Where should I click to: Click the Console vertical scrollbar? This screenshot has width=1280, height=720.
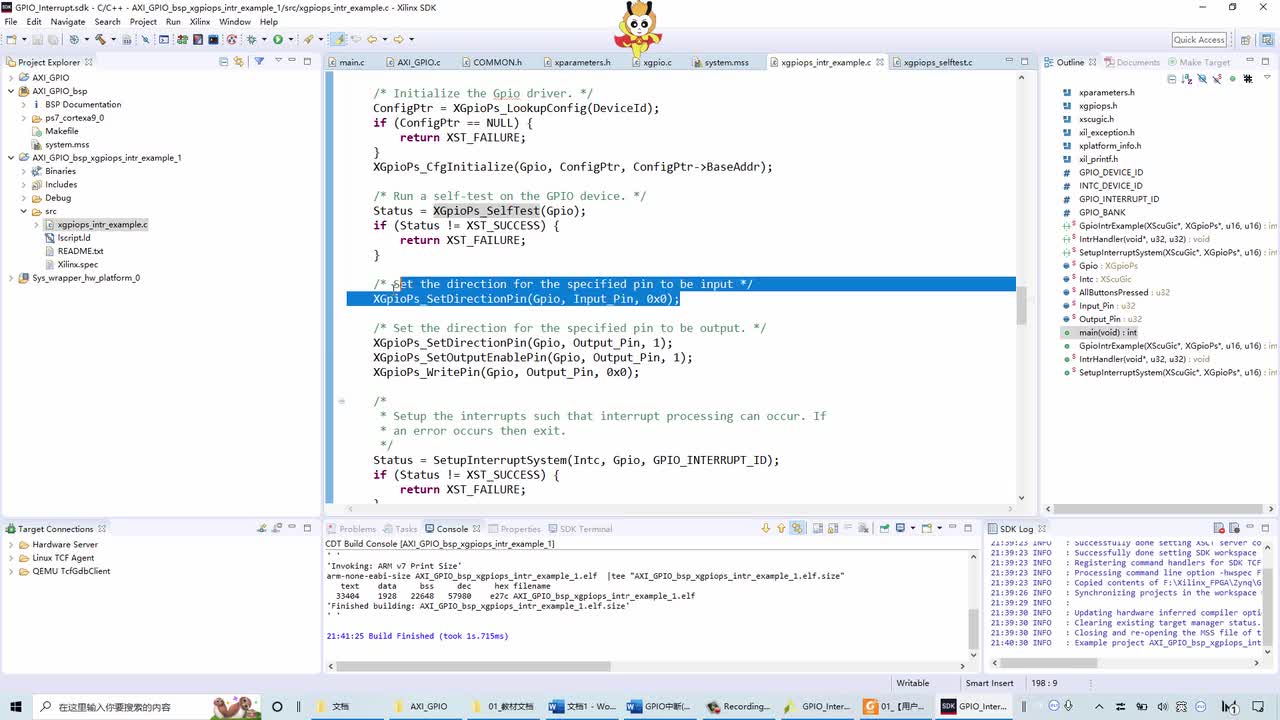point(973,628)
